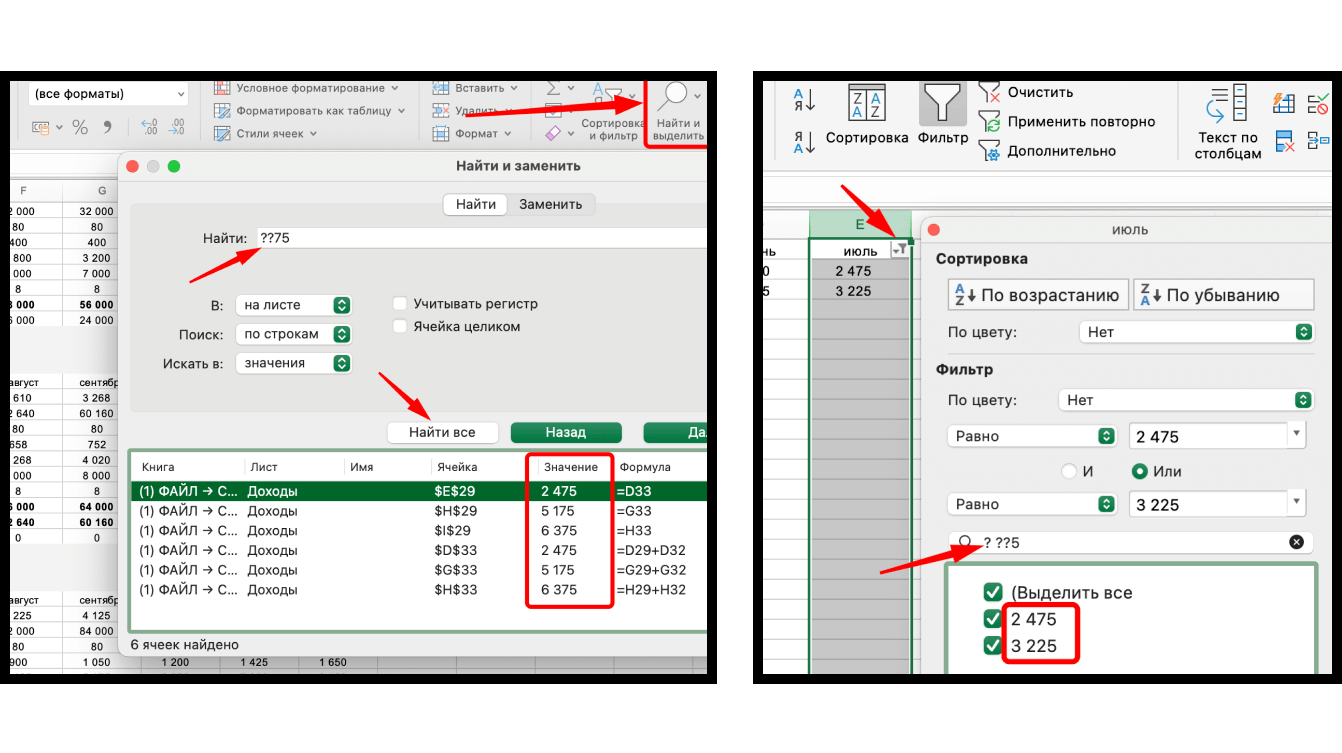Click the Найти search input field
Viewport: 1342px width, 753px height.
(482, 238)
